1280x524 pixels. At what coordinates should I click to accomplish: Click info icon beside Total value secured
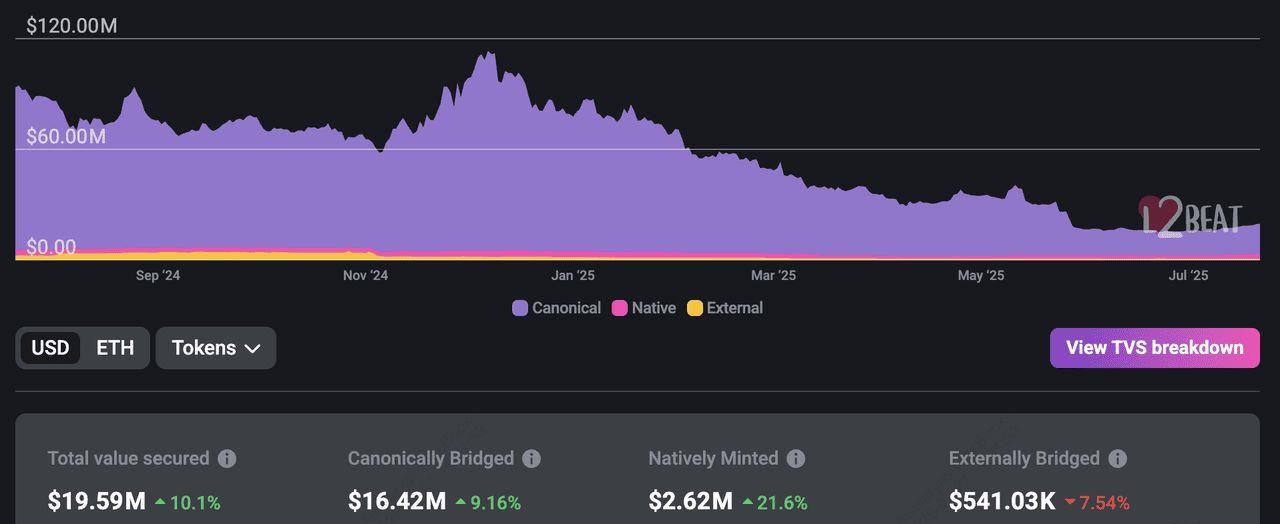tap(227, 459)
